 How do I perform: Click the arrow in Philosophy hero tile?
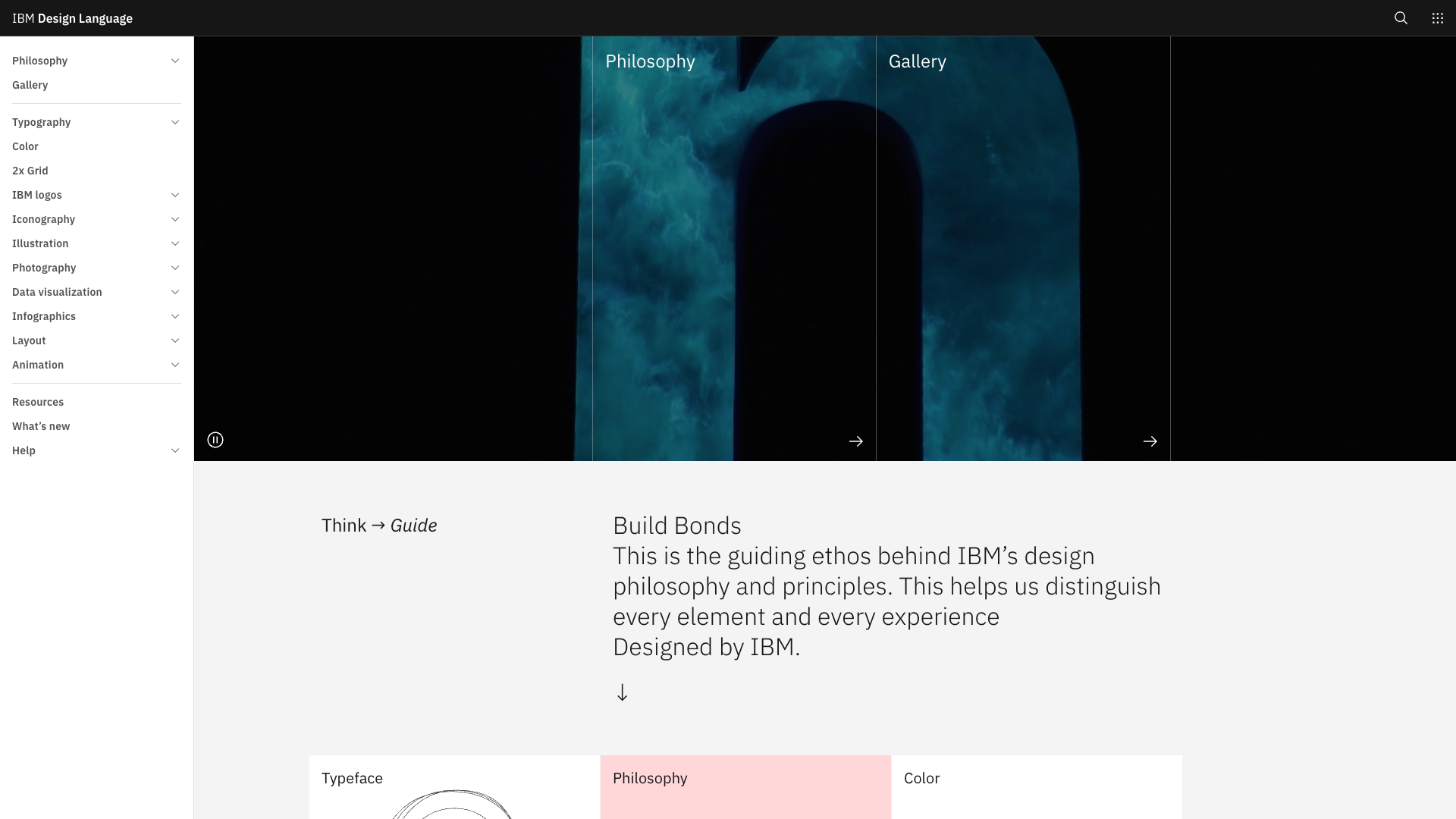855,441
